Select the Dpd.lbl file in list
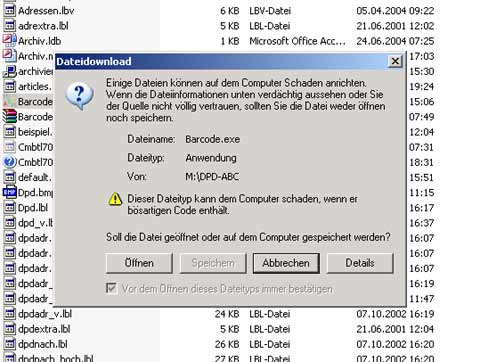Screen dimensions: 480x362 [33, 208]
